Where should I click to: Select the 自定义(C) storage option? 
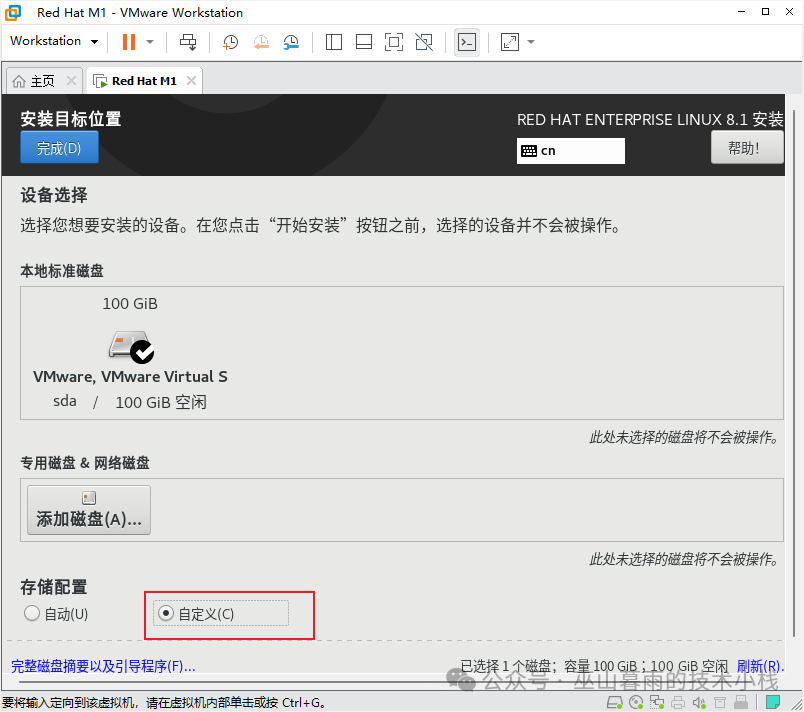tap(165, 613)
